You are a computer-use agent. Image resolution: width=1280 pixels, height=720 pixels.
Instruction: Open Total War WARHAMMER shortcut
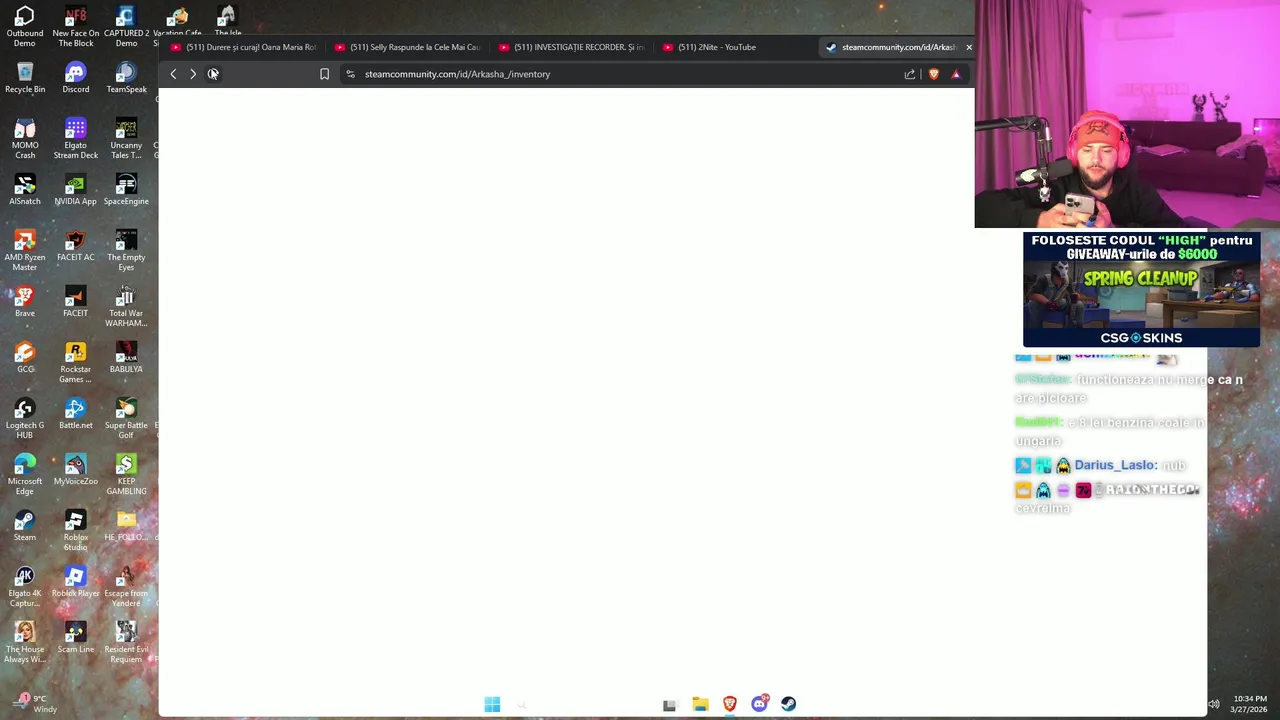126,306
